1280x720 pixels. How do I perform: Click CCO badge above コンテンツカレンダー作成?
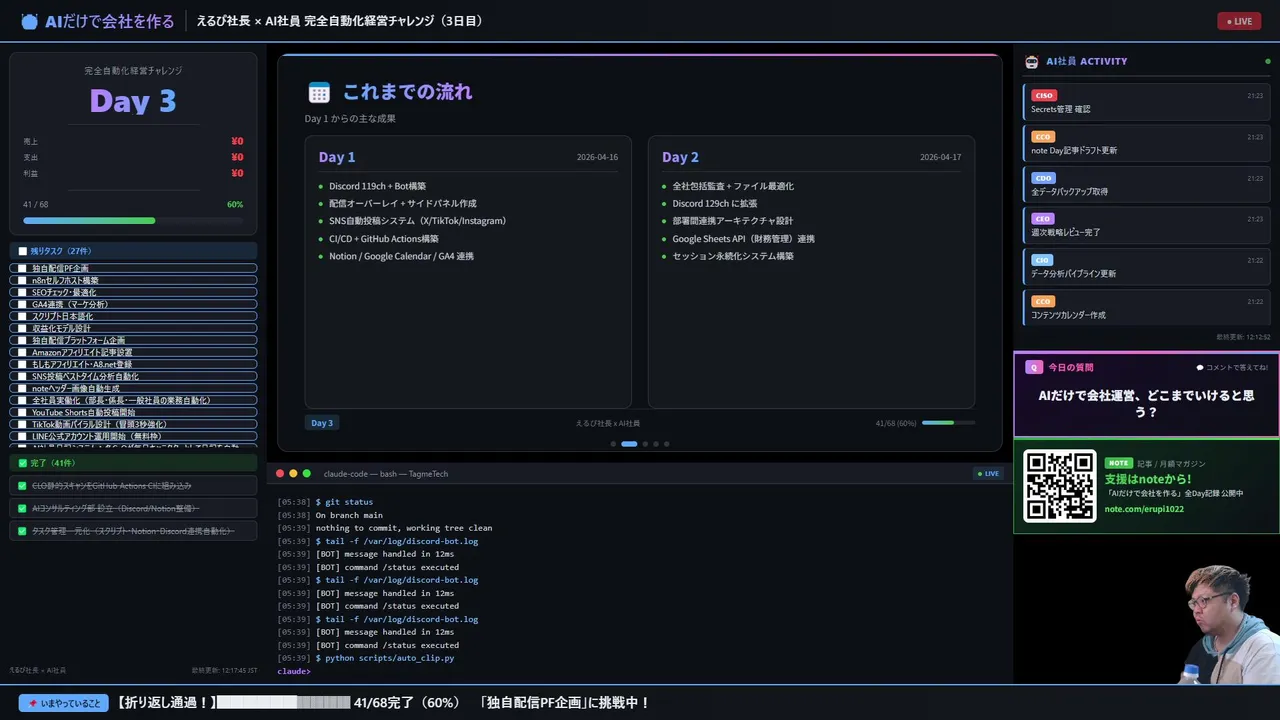(1043, 301)
